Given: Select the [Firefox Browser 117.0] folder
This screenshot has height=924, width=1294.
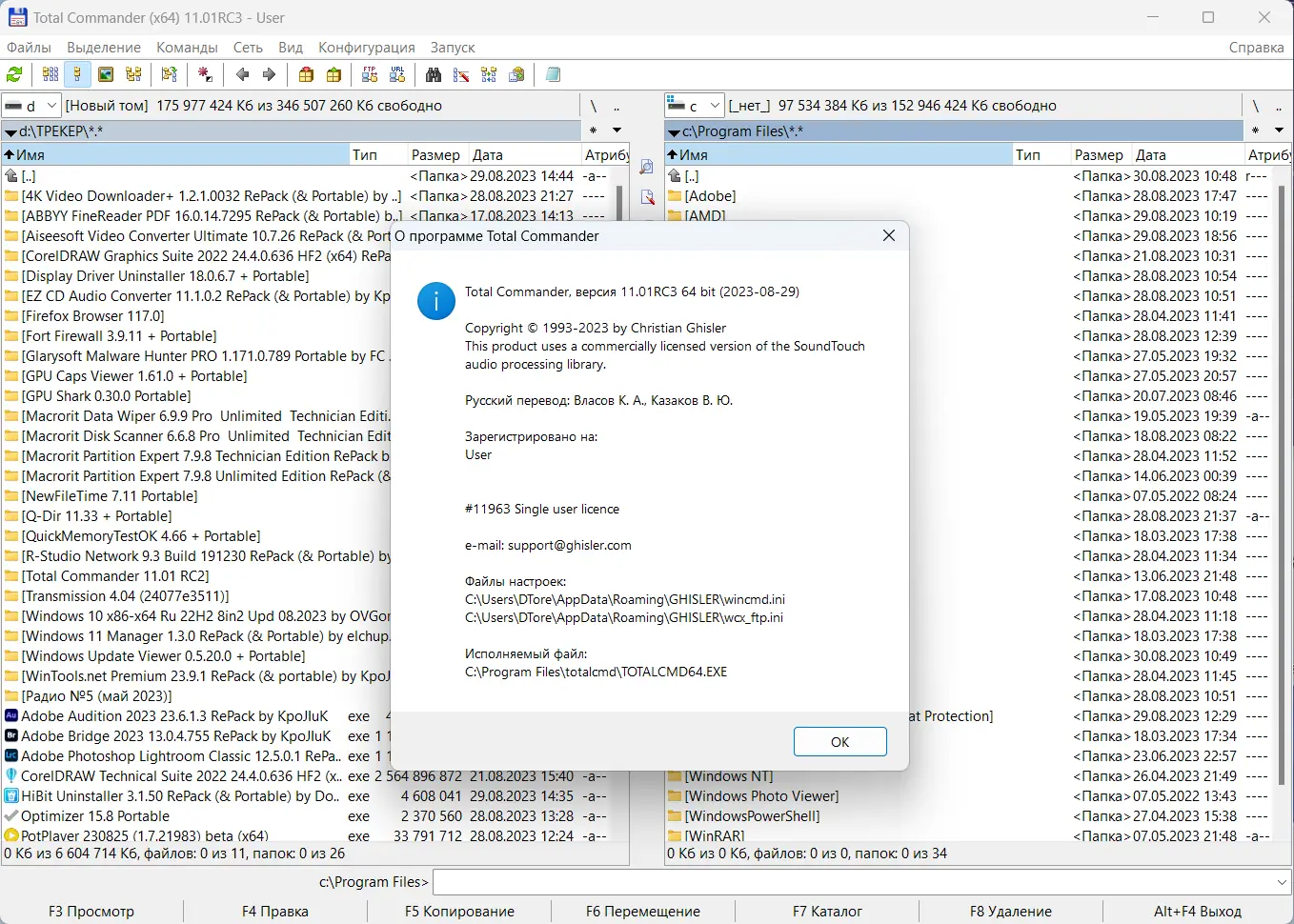Looking at the screenshot, I should [93, 315].
